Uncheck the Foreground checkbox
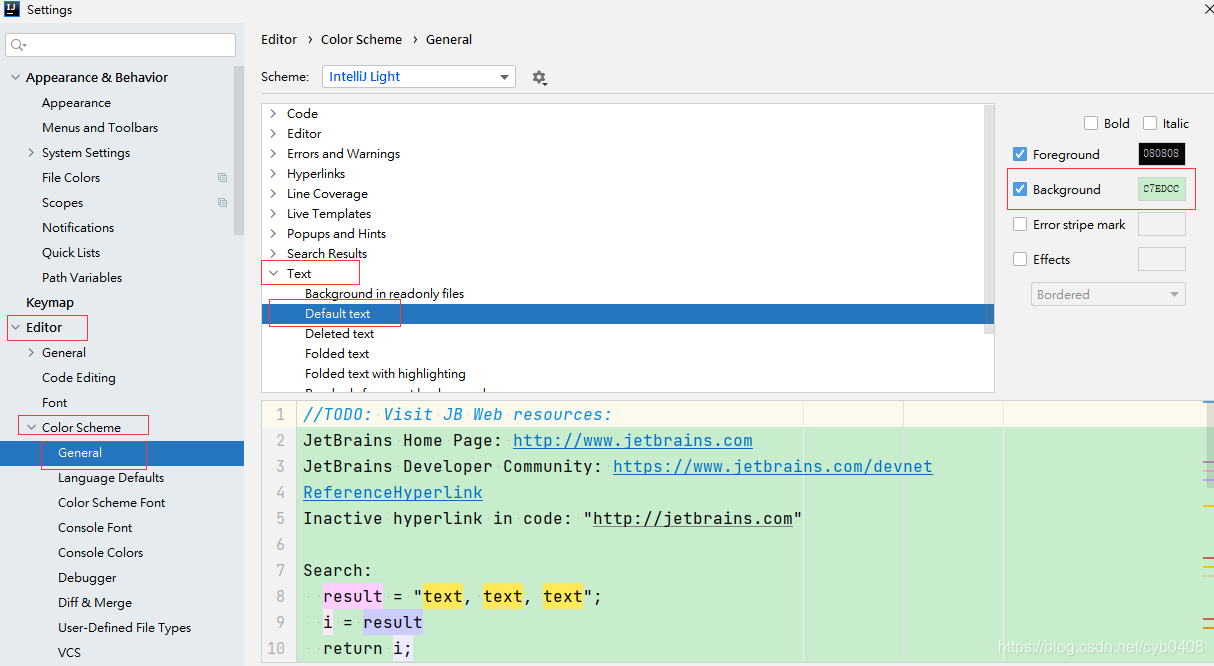 tap(1020, 154)
